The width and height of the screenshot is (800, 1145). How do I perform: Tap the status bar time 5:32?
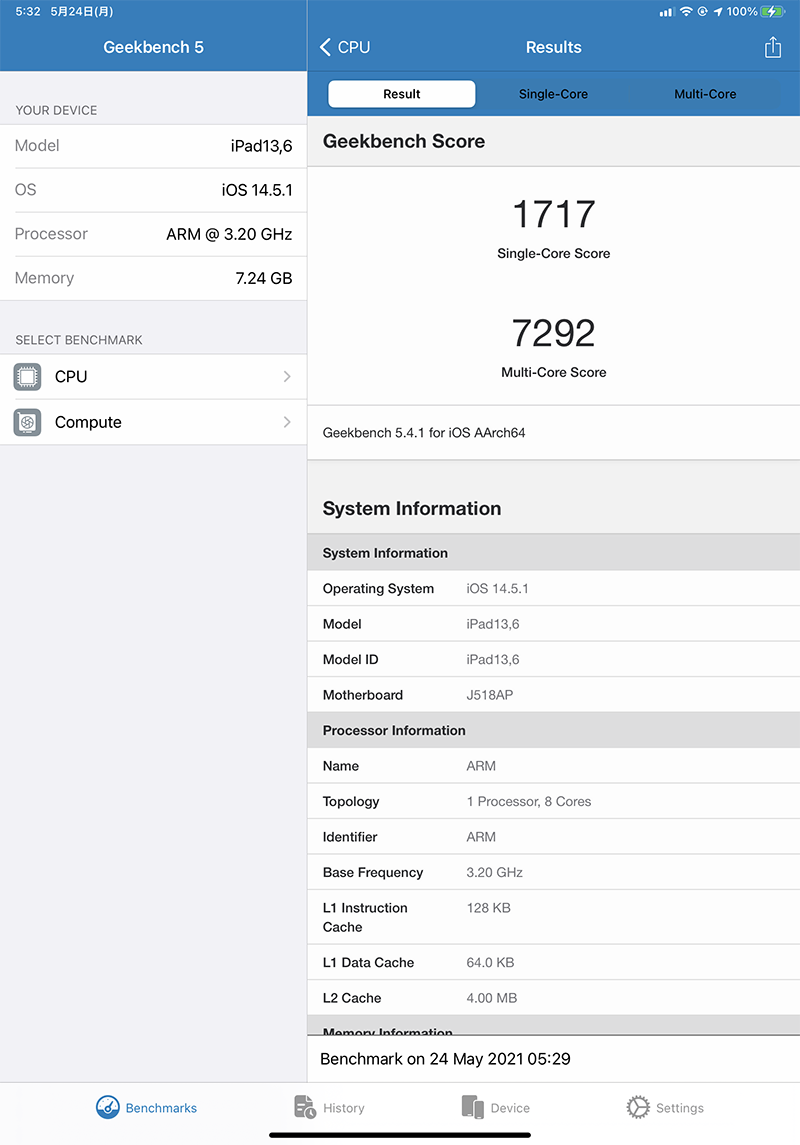click(28, 12)
